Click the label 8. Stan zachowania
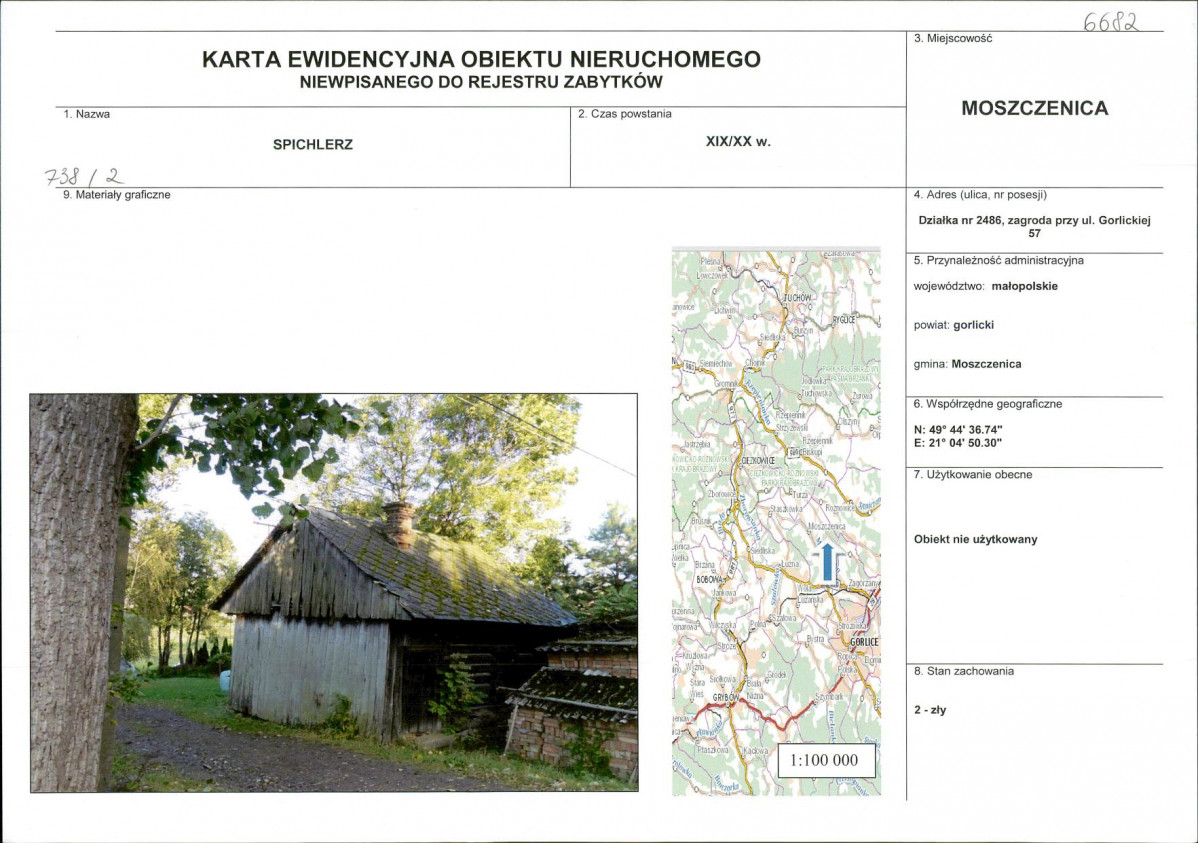Screen dimensions: 1198x843 (x=963, y=671)
